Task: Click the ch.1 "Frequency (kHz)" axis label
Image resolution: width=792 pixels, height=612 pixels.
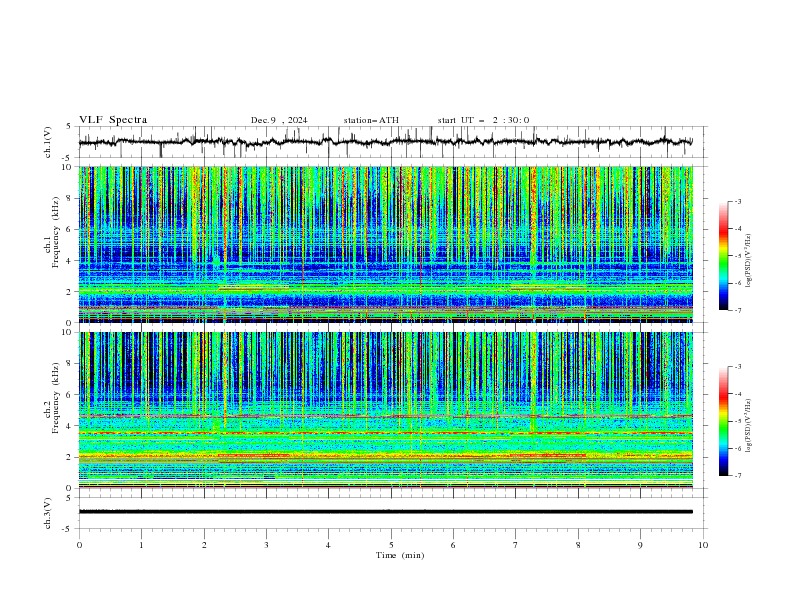Action: (56, 233)
